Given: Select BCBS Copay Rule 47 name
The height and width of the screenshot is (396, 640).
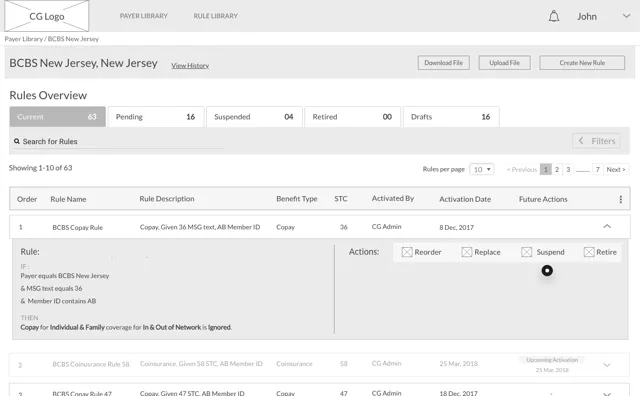Looking at the screenshot, I should click(x=82, y=394).
